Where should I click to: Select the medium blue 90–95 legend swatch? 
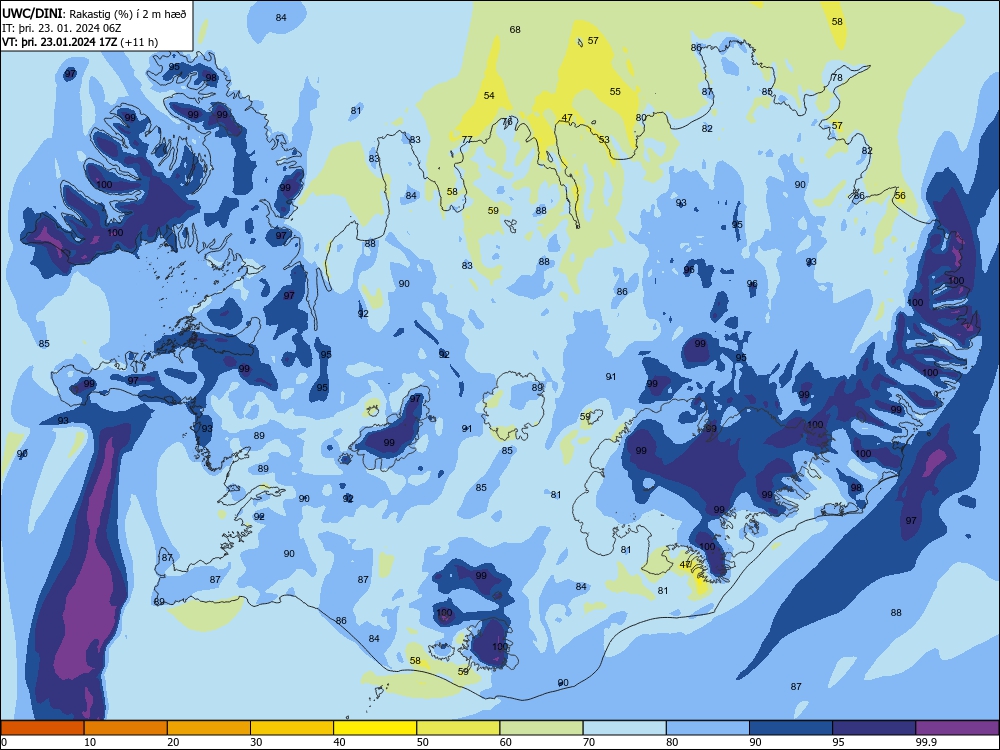pyautogui.click(x=791, y=728)
